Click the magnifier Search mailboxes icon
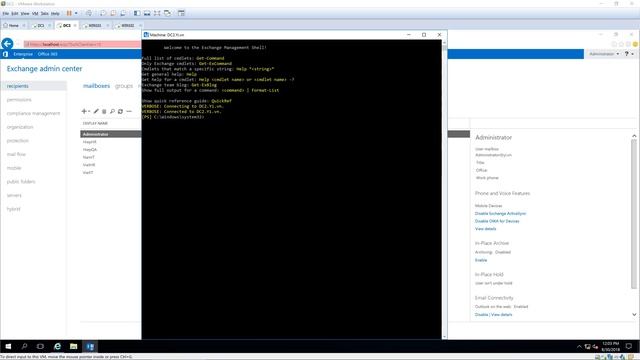 coord(112,111)
